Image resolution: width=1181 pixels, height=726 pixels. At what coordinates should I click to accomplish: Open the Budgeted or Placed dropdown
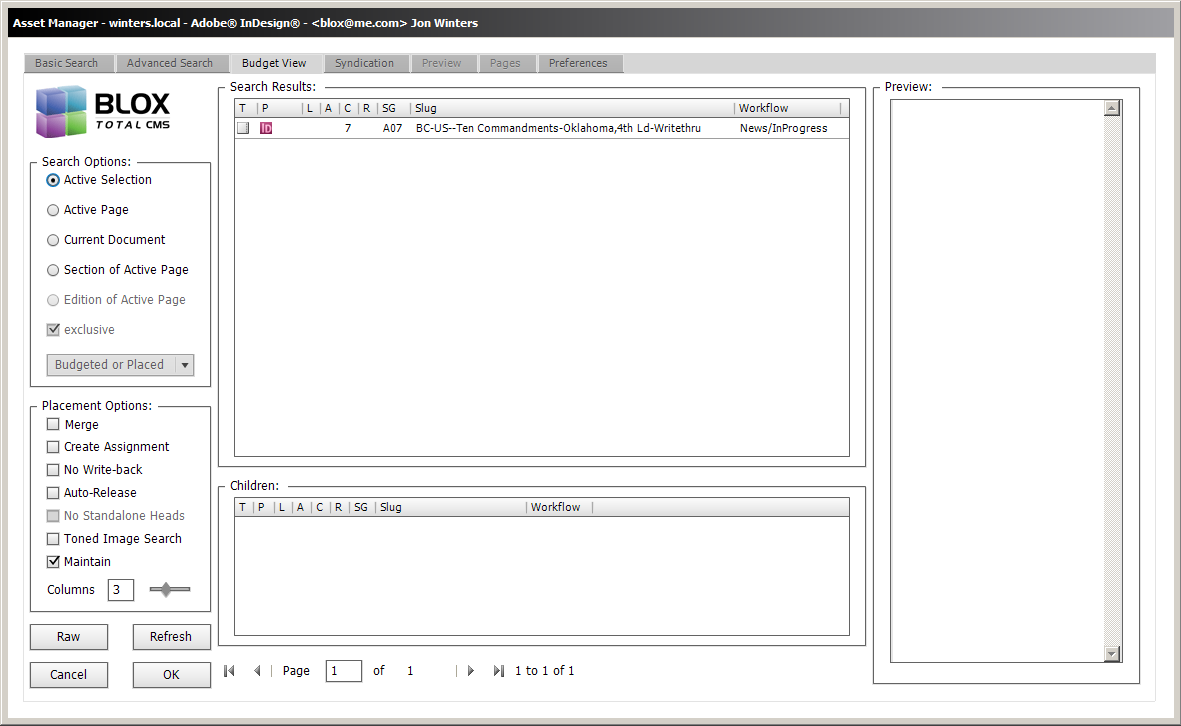(120, 365)
